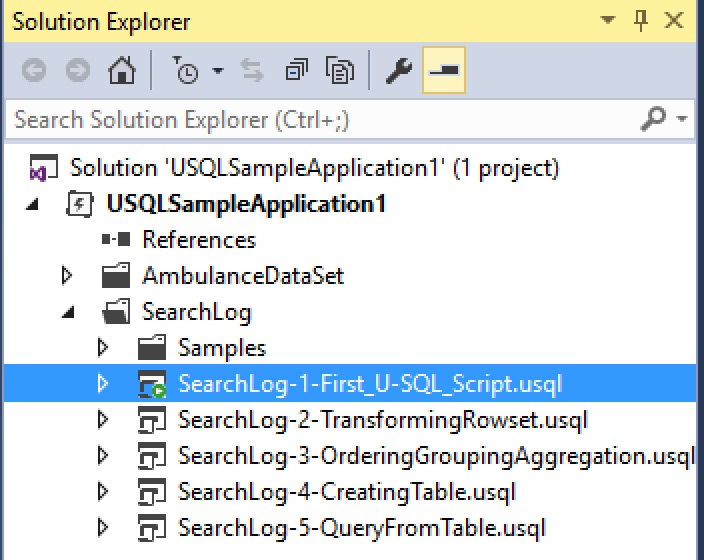
Task: Click the Home toolbar icon
Action: tap(122, 71)
